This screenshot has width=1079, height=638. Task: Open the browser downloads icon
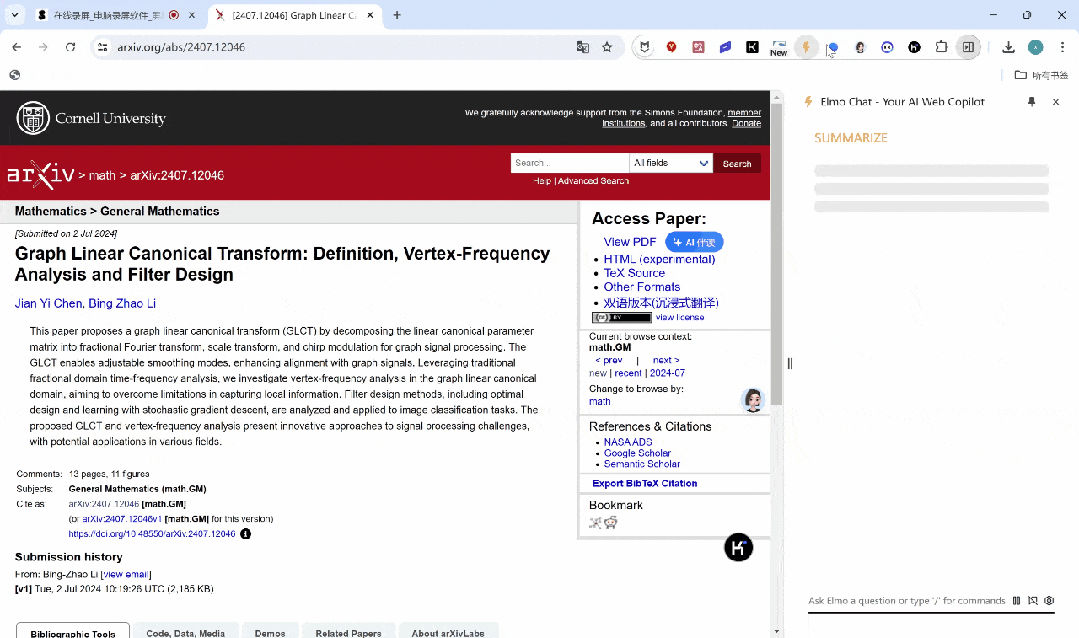[x=1008, y=47]
